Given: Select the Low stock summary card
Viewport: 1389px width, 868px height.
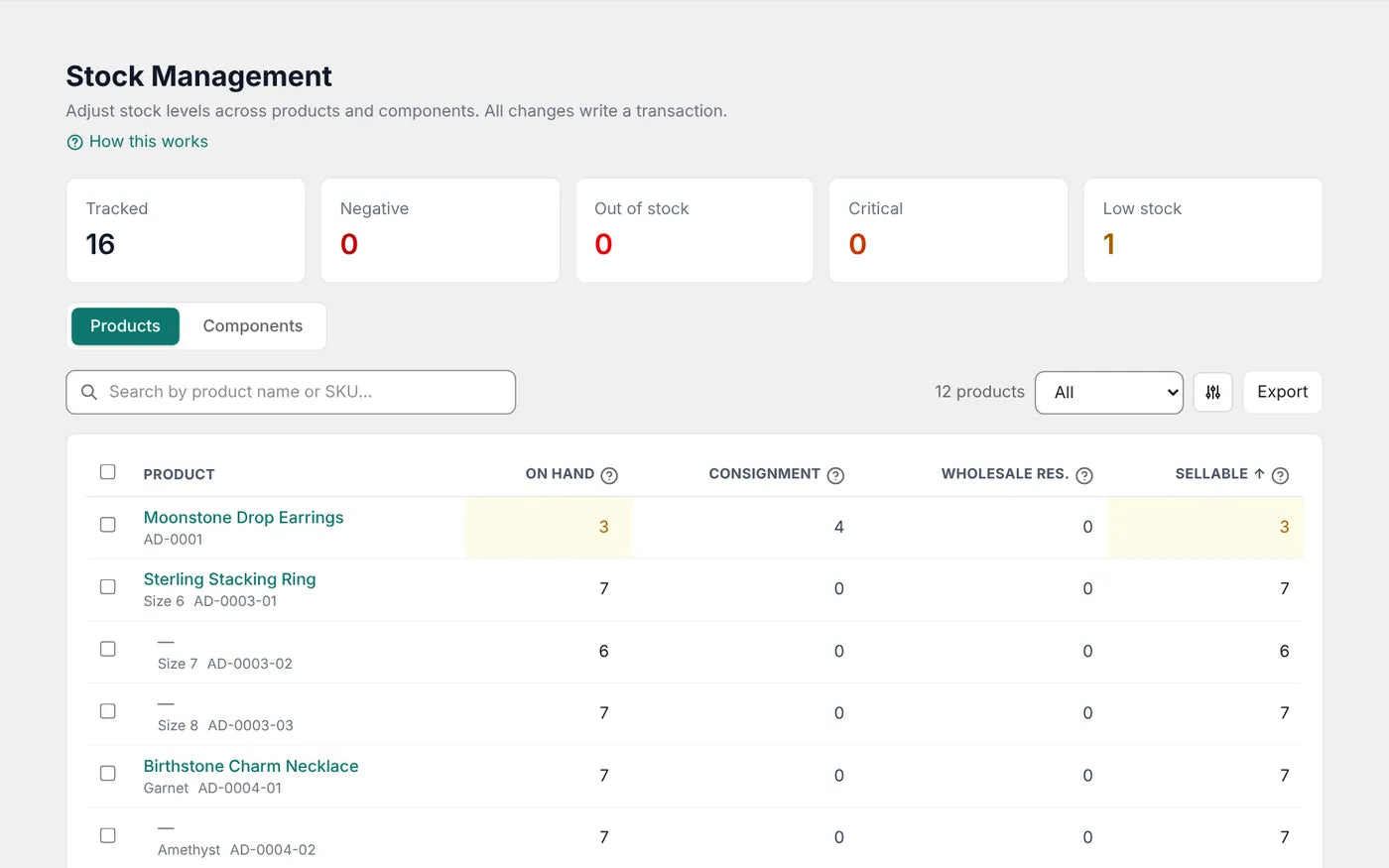Looking at the screenshot, I should [1202, 230].
